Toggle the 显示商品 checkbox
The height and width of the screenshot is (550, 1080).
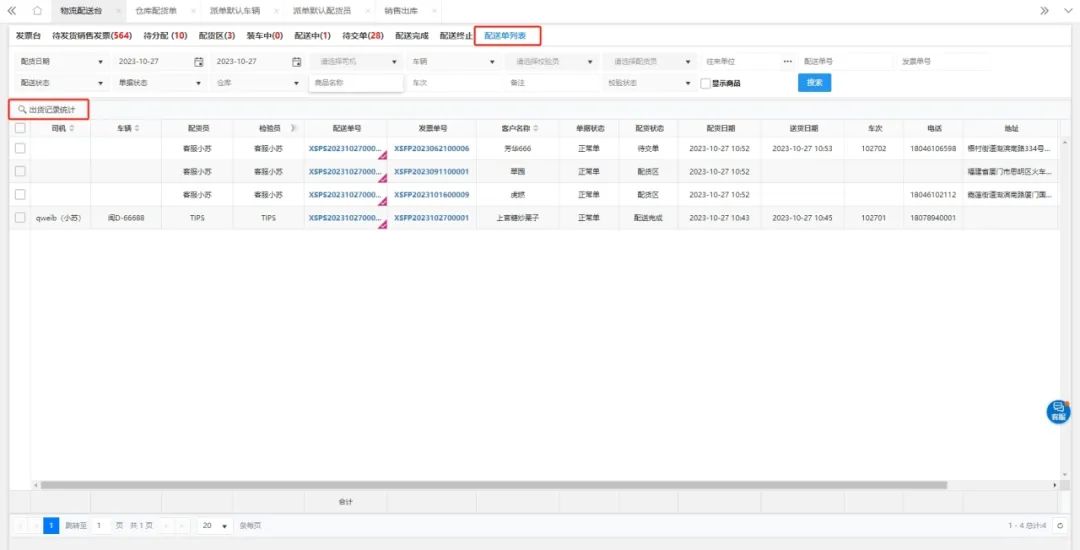coord(705,83)
